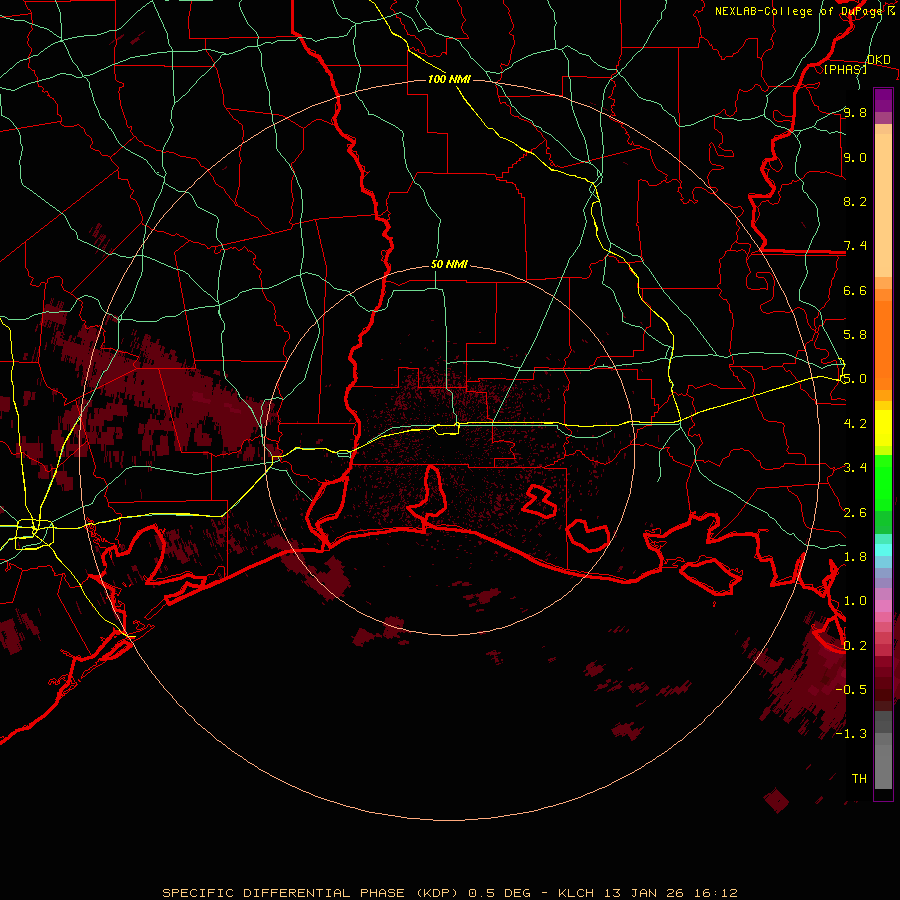Click the 7.4 value on the color scale

pos(855,246)
